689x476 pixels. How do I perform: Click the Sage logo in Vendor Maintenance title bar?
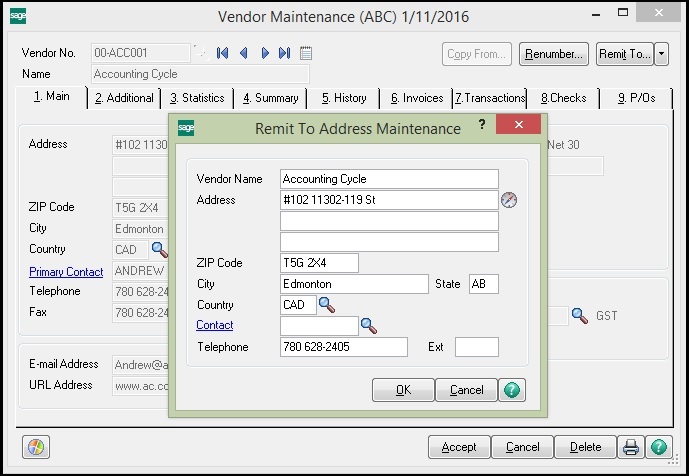[x=18, y=16]
